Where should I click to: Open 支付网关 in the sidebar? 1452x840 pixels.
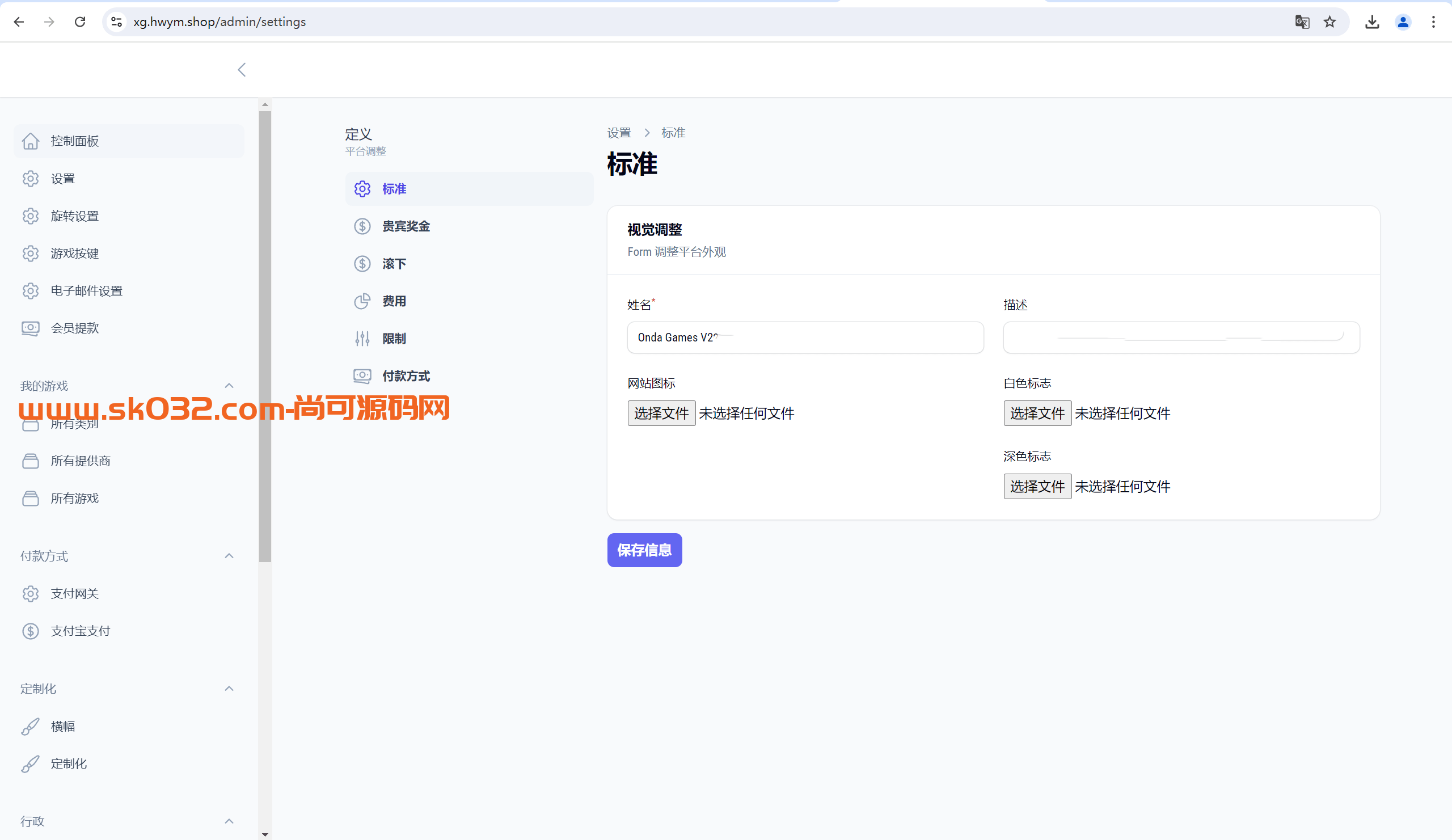129,593
